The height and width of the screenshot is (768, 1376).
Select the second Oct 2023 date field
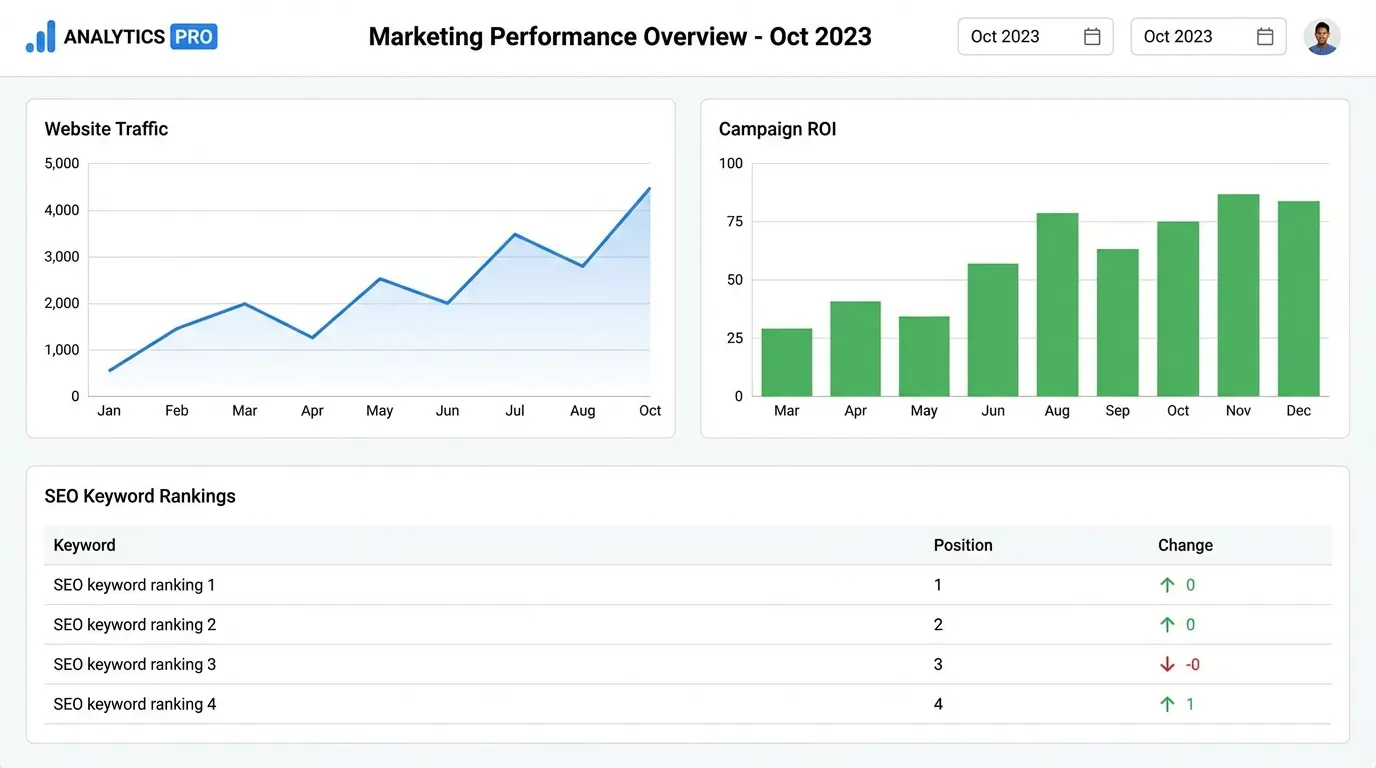pyautogui.click(x=1178, y=36)
